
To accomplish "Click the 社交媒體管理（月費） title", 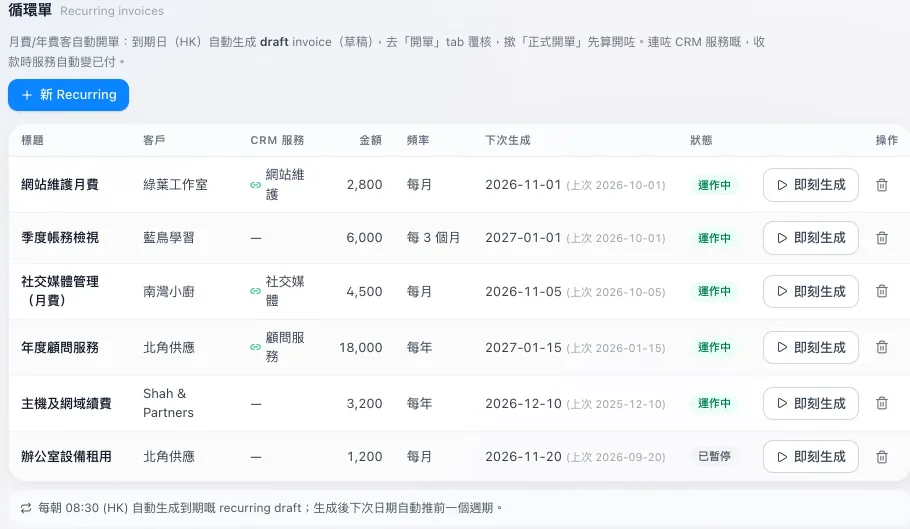I will [x=60, y=291].
